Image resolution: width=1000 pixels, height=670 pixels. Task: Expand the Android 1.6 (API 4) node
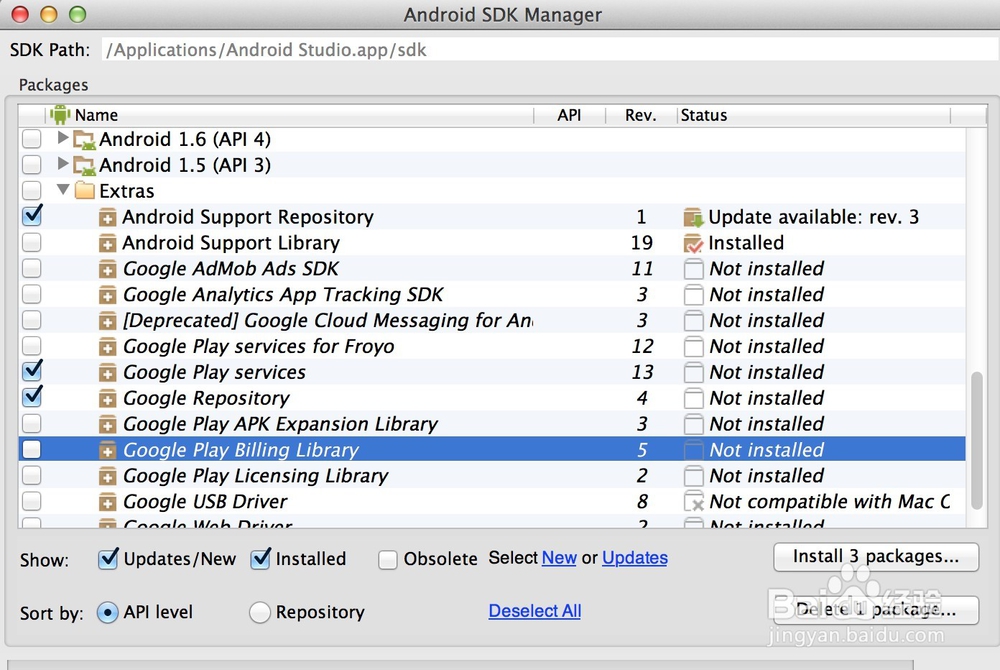[x=62, y=138]
